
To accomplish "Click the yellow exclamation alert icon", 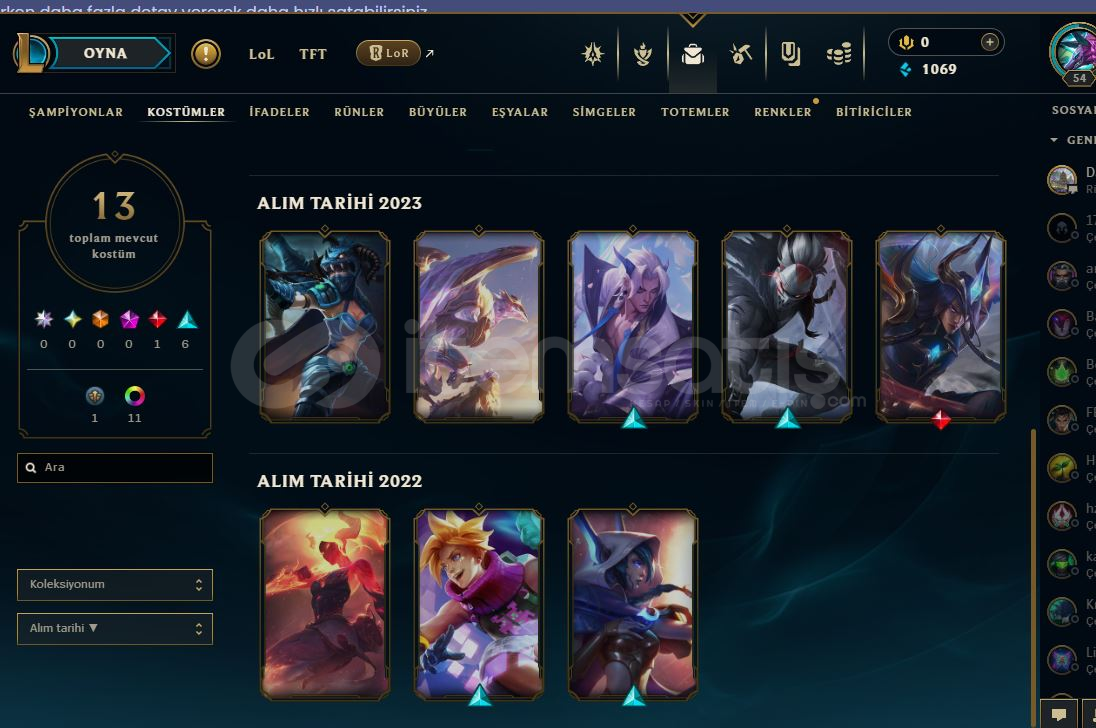I will point(206,54).
